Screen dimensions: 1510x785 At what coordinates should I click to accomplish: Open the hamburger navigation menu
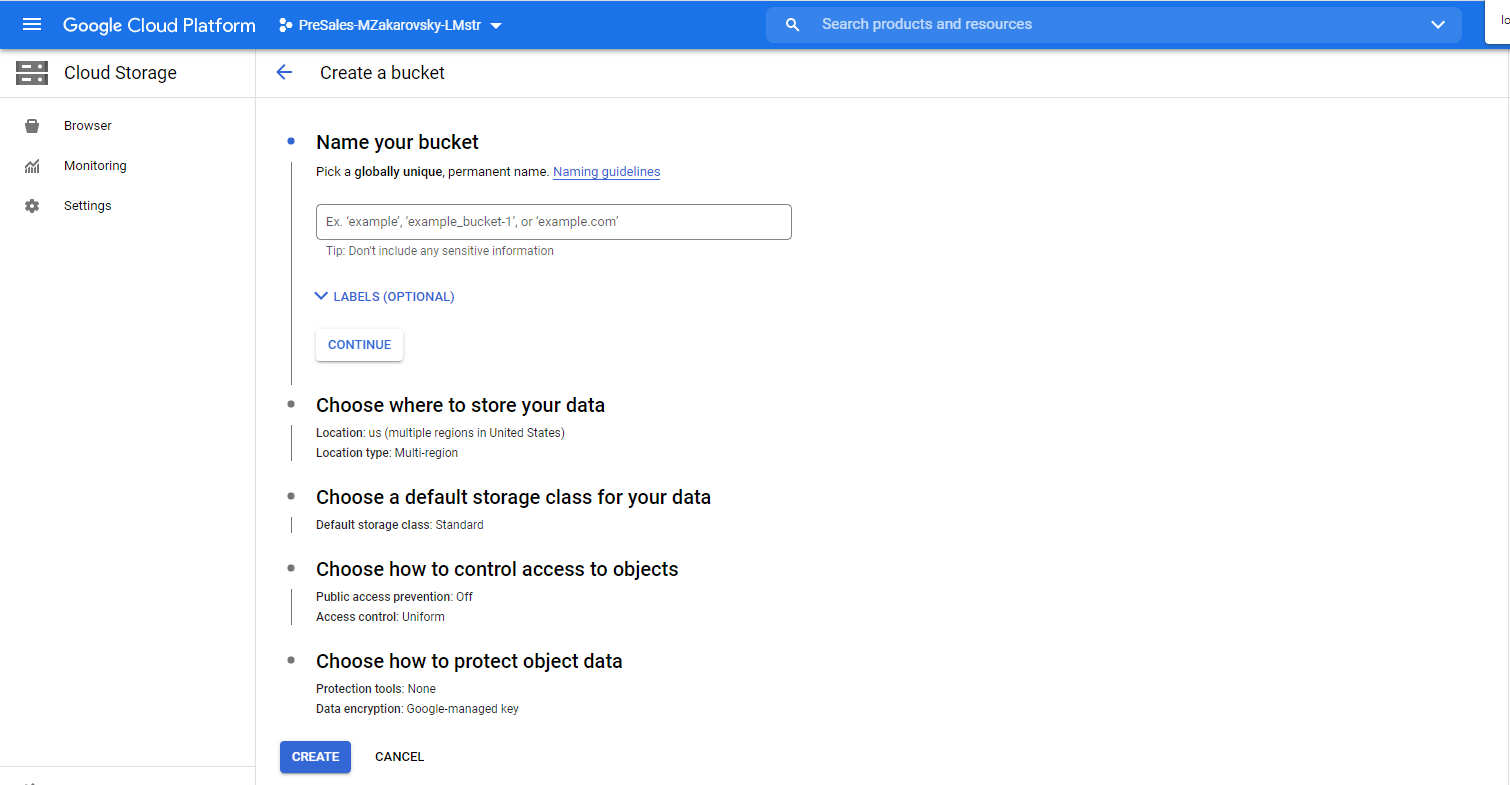pyautogui.click(x=32, y=25)
